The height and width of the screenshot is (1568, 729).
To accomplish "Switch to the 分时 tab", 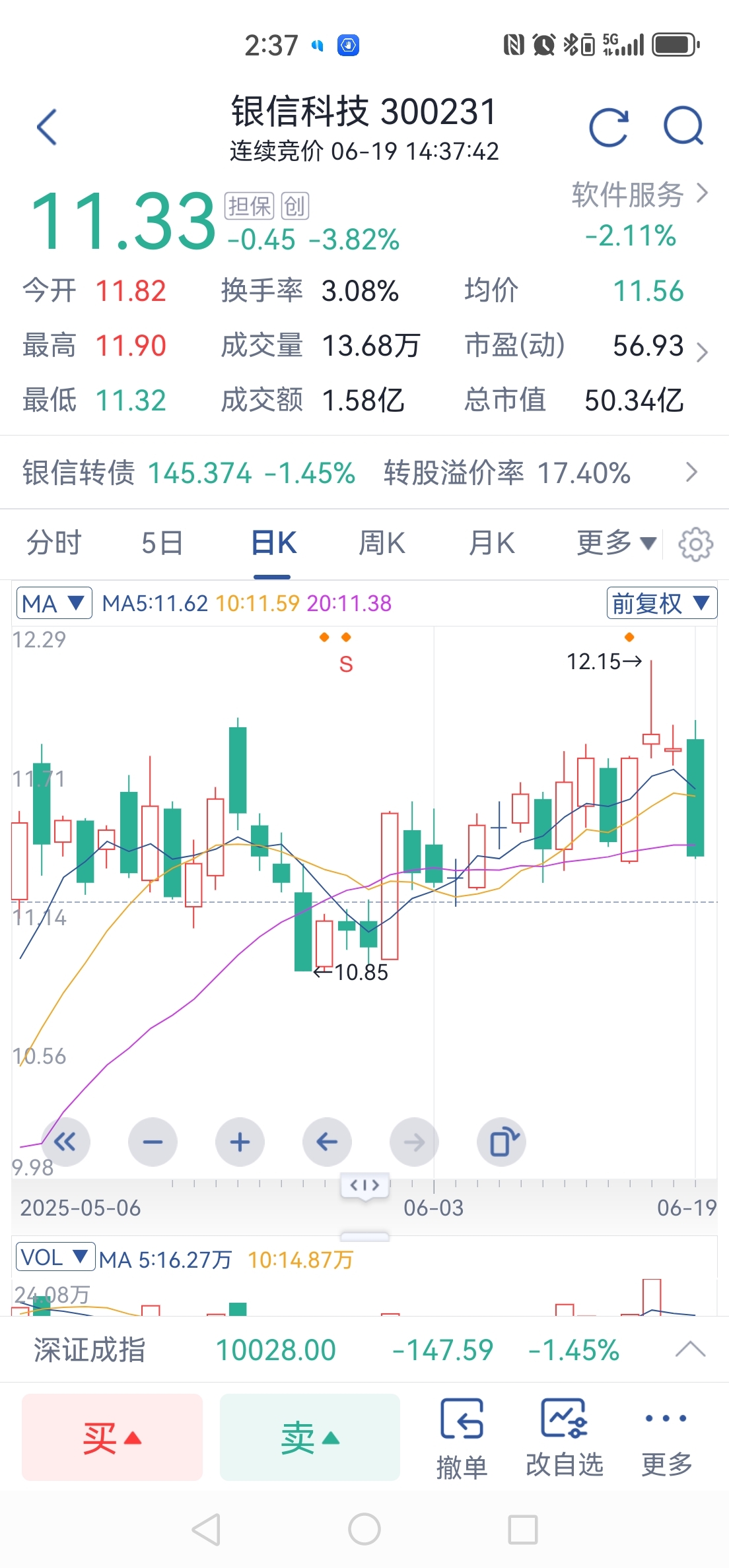I will 53,543.
